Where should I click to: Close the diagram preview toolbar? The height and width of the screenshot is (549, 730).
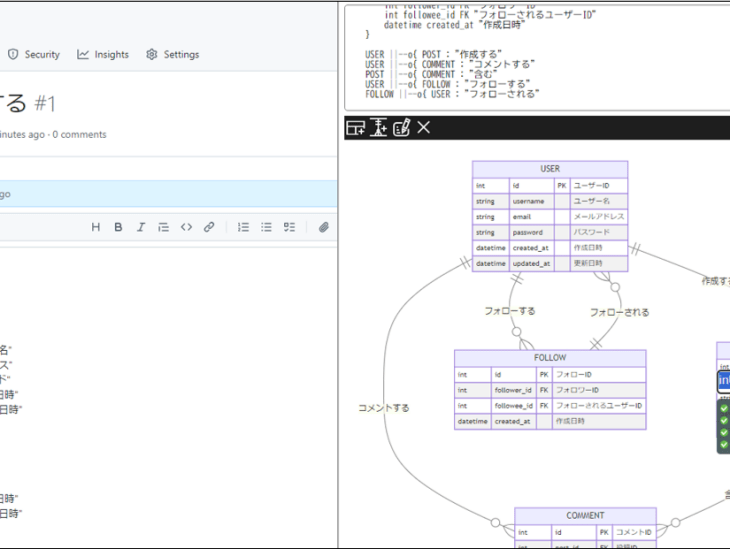click(x=424, y=127)
